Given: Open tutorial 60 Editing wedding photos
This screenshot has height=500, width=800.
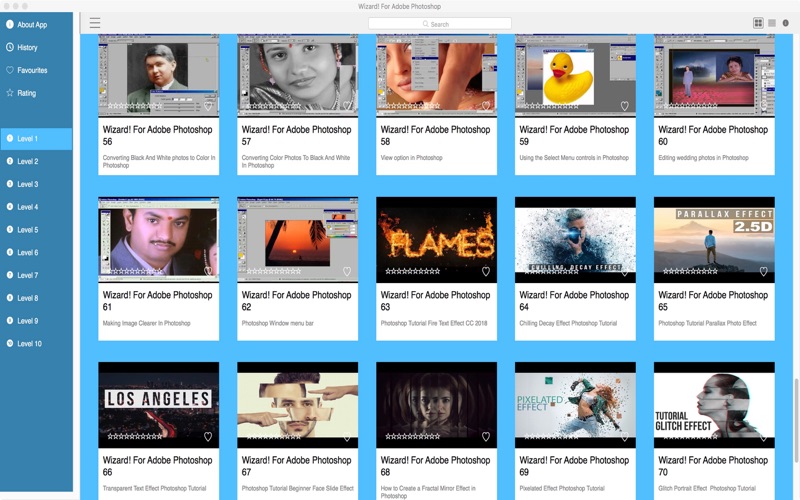Looking at the screenshot, I should click(x=713, y=135).
